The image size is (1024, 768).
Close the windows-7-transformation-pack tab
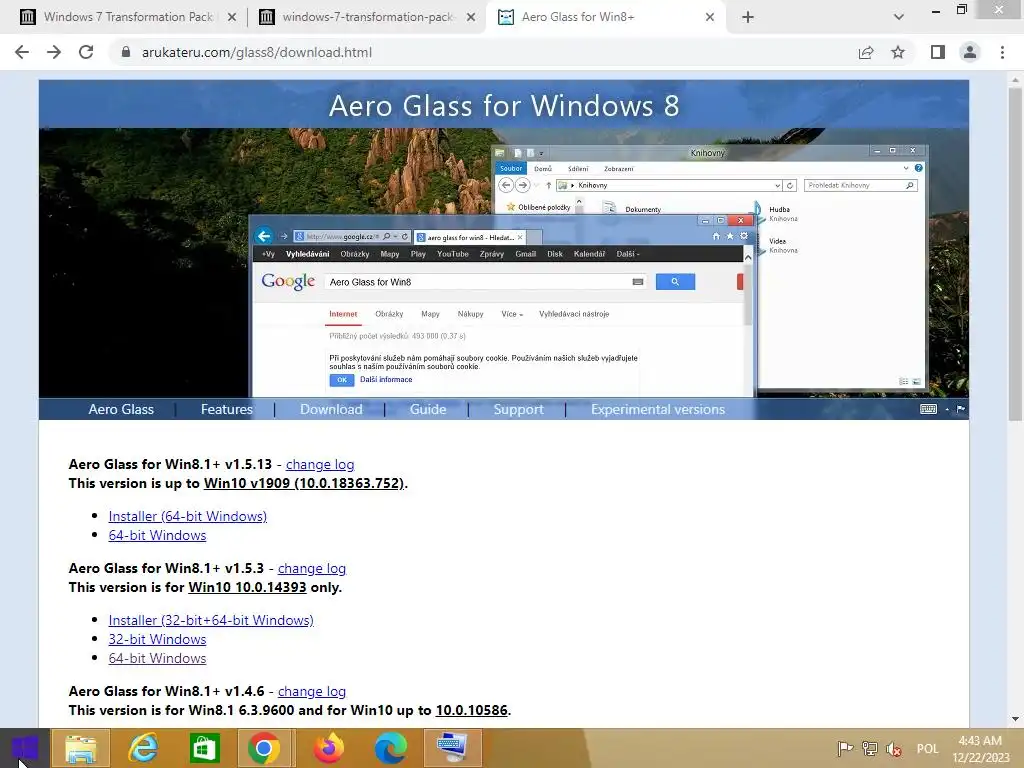point(471,18)
